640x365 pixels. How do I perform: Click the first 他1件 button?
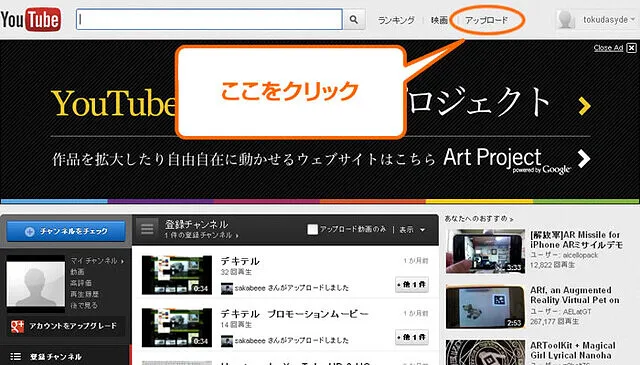click(x=412, y=284)
